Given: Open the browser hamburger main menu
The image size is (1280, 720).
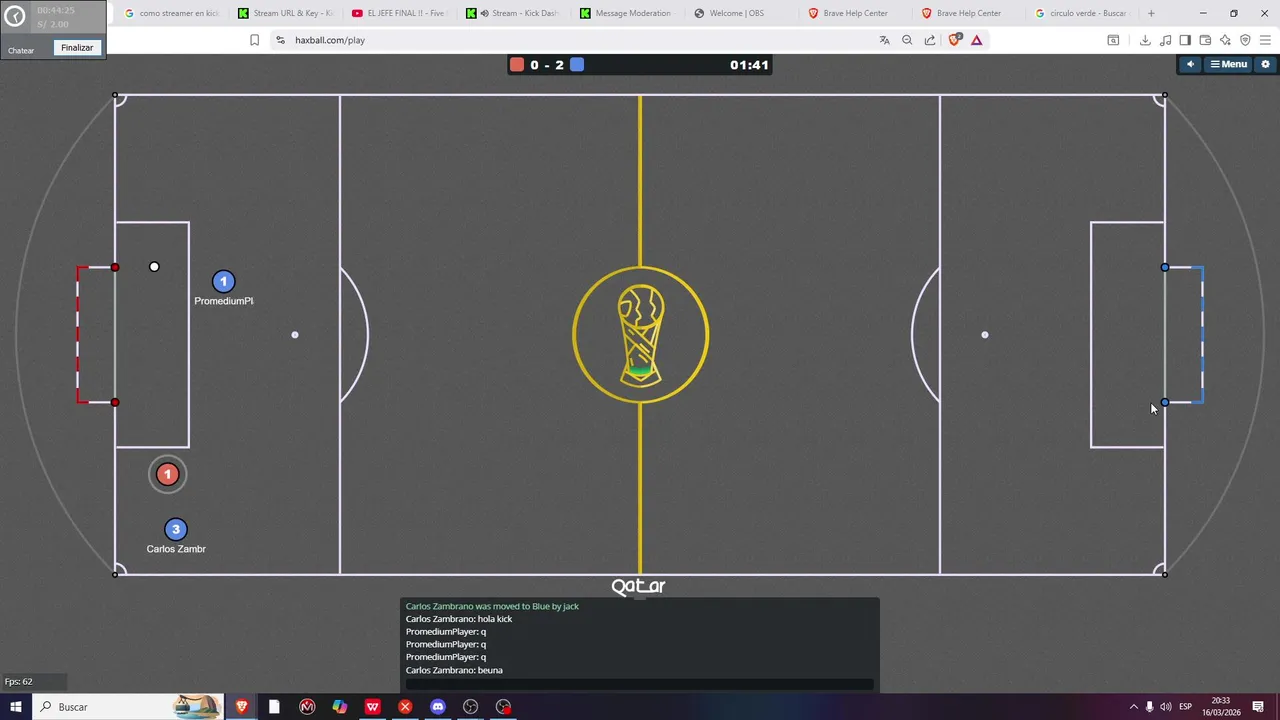Looking at the screenshot, I should (1265, 40).
